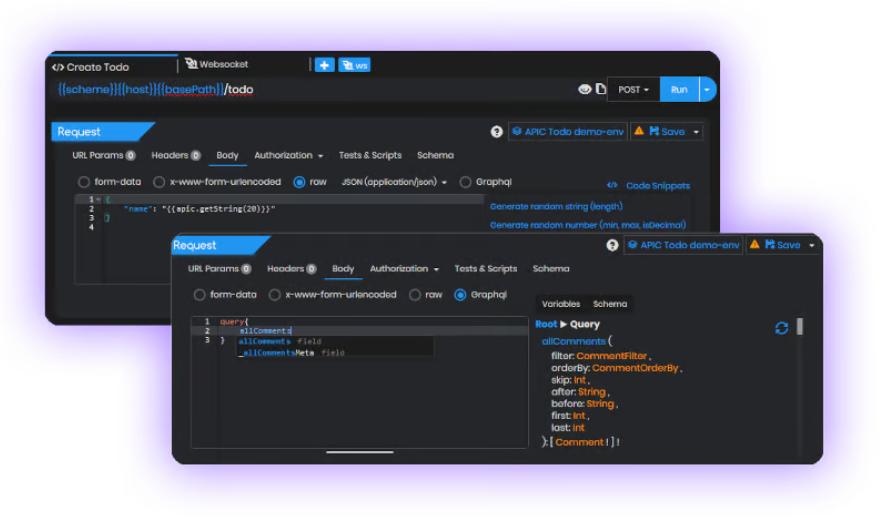Click help question mark icon in upper panel
The width and height of the screenshot is (892, 529).
[x=496, y=131]
